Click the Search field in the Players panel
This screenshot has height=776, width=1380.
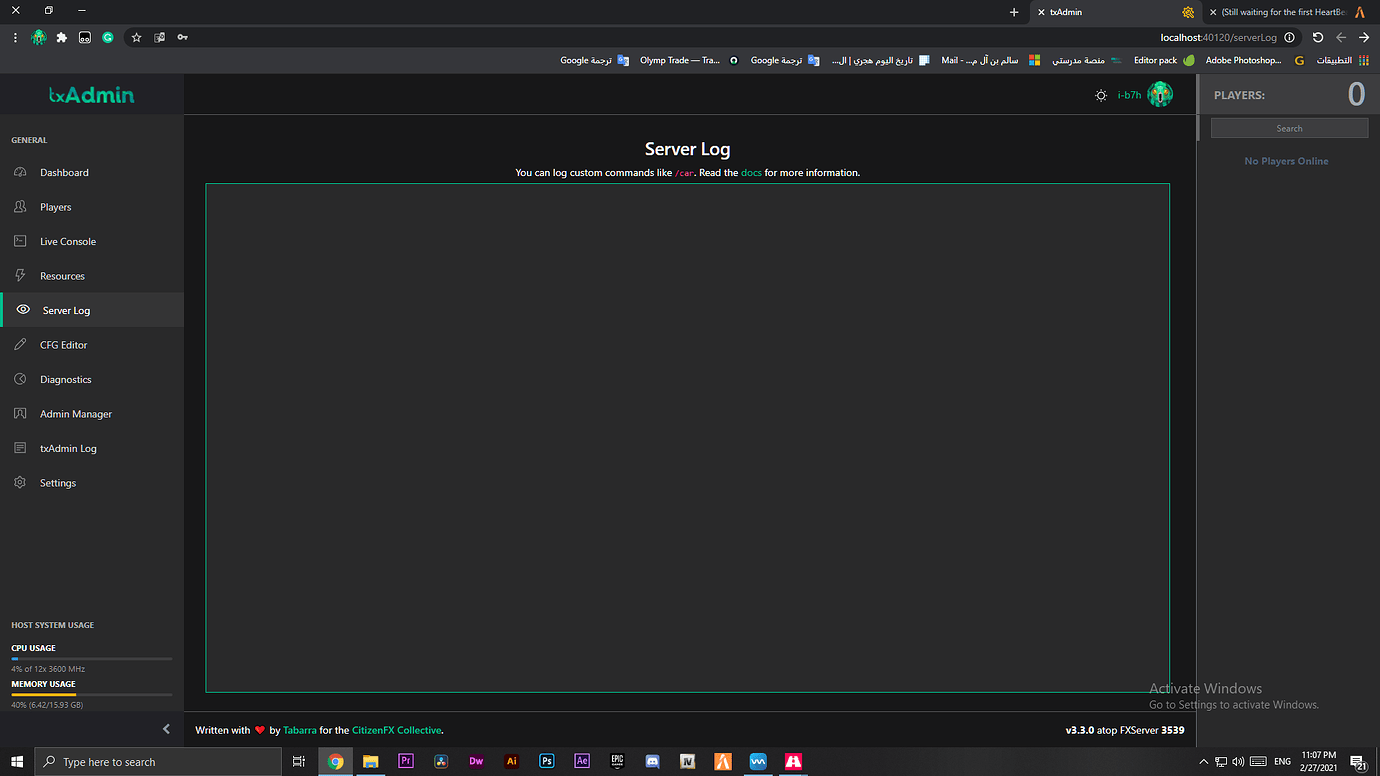pyautogui.click(x=1289, y=127)
